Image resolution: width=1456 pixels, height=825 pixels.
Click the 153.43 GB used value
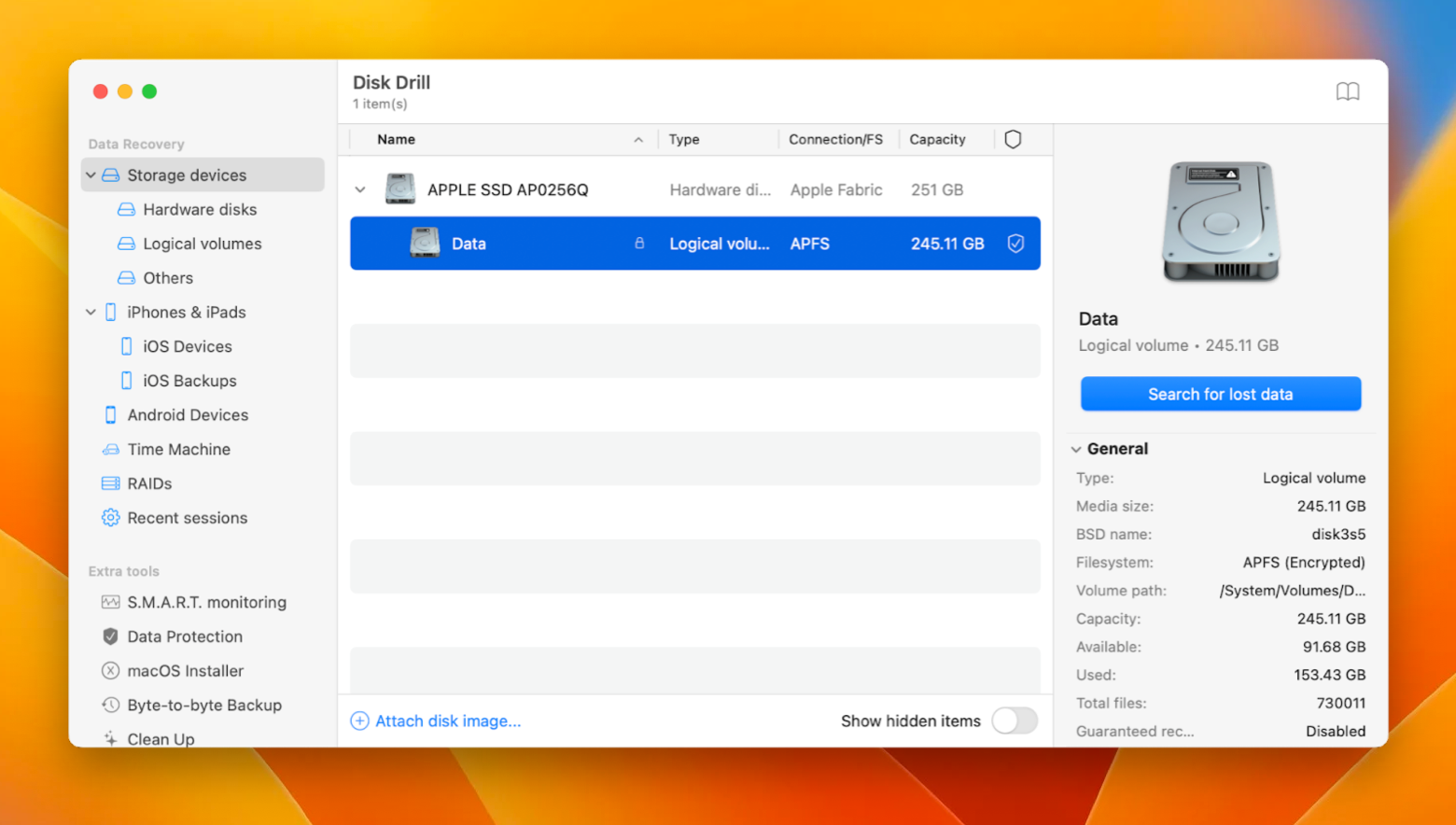coord(1329,675)
